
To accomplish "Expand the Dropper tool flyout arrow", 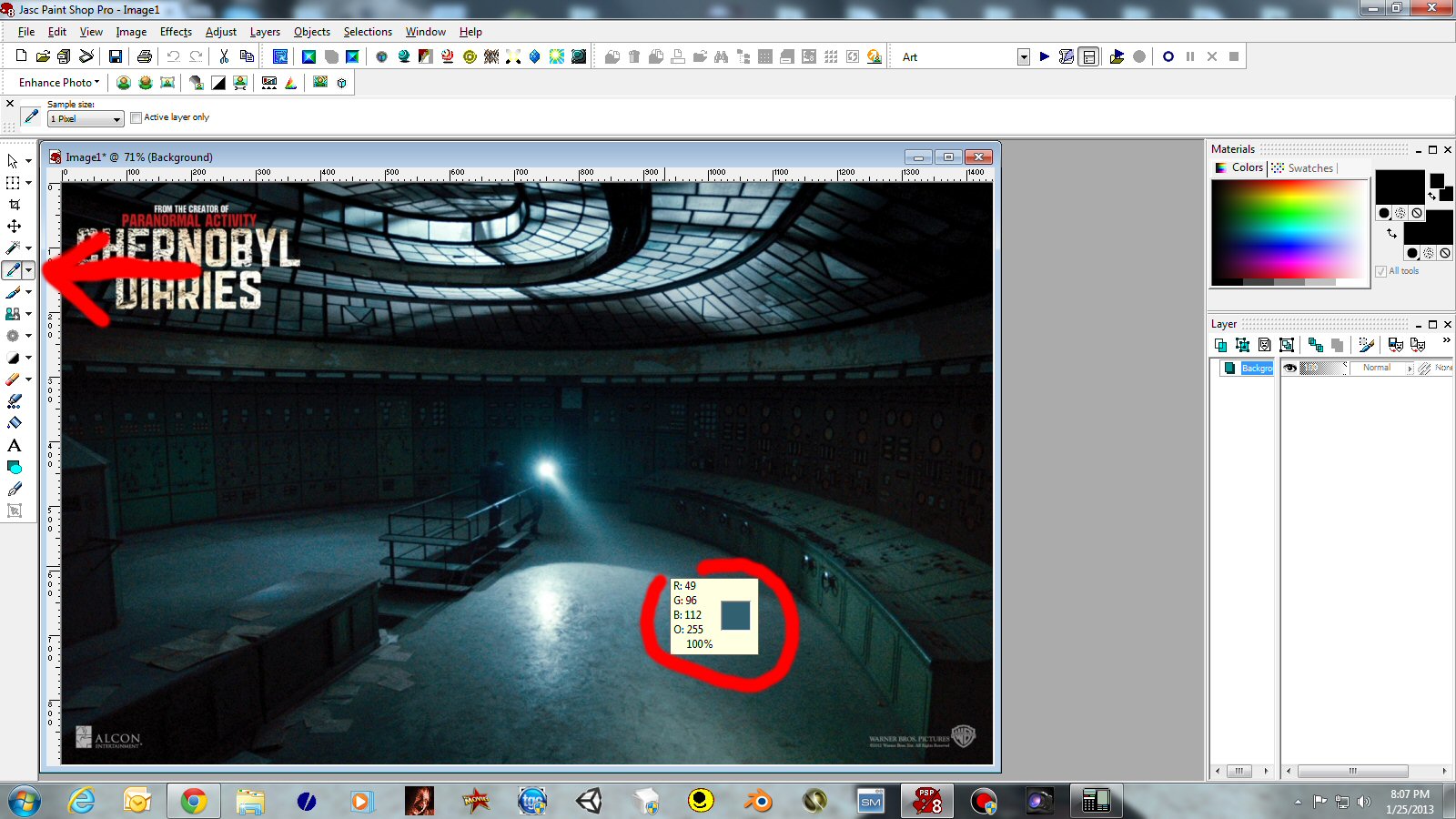I will point(28,270).
